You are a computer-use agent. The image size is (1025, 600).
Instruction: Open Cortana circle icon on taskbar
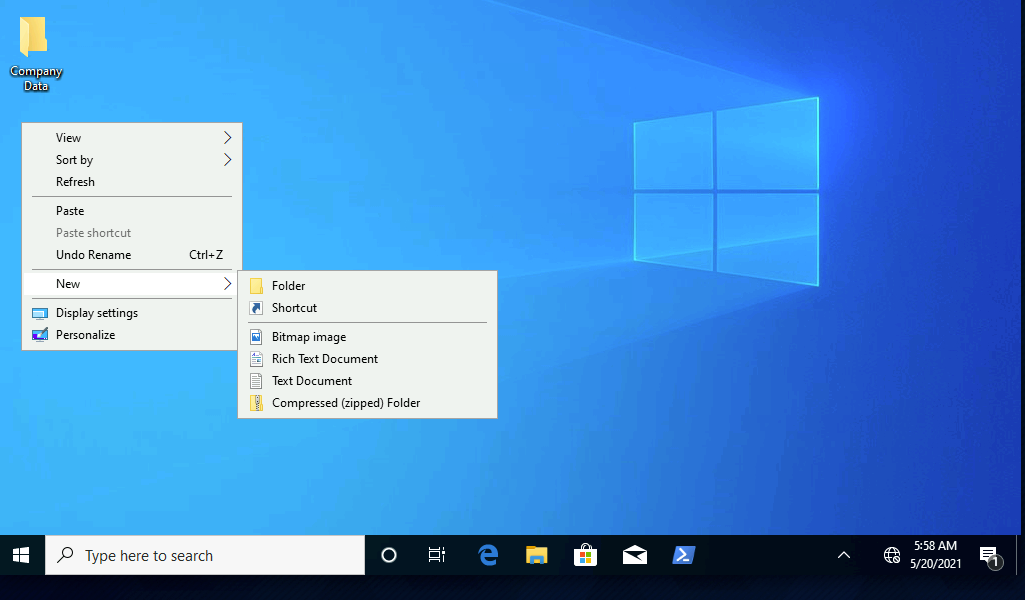pos(389,555)
